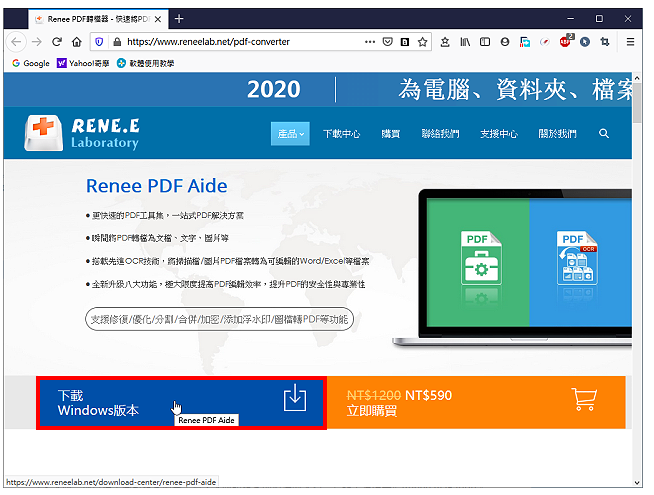Open the crop screenshot extension icon
Viewport: 654px width, 495px height.
click(605, 42)
